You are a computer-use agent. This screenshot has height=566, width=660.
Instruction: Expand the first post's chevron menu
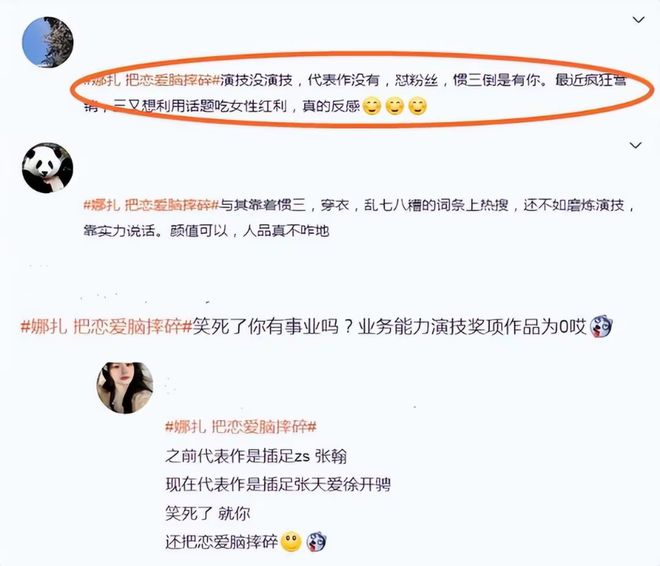pos(639,20)
